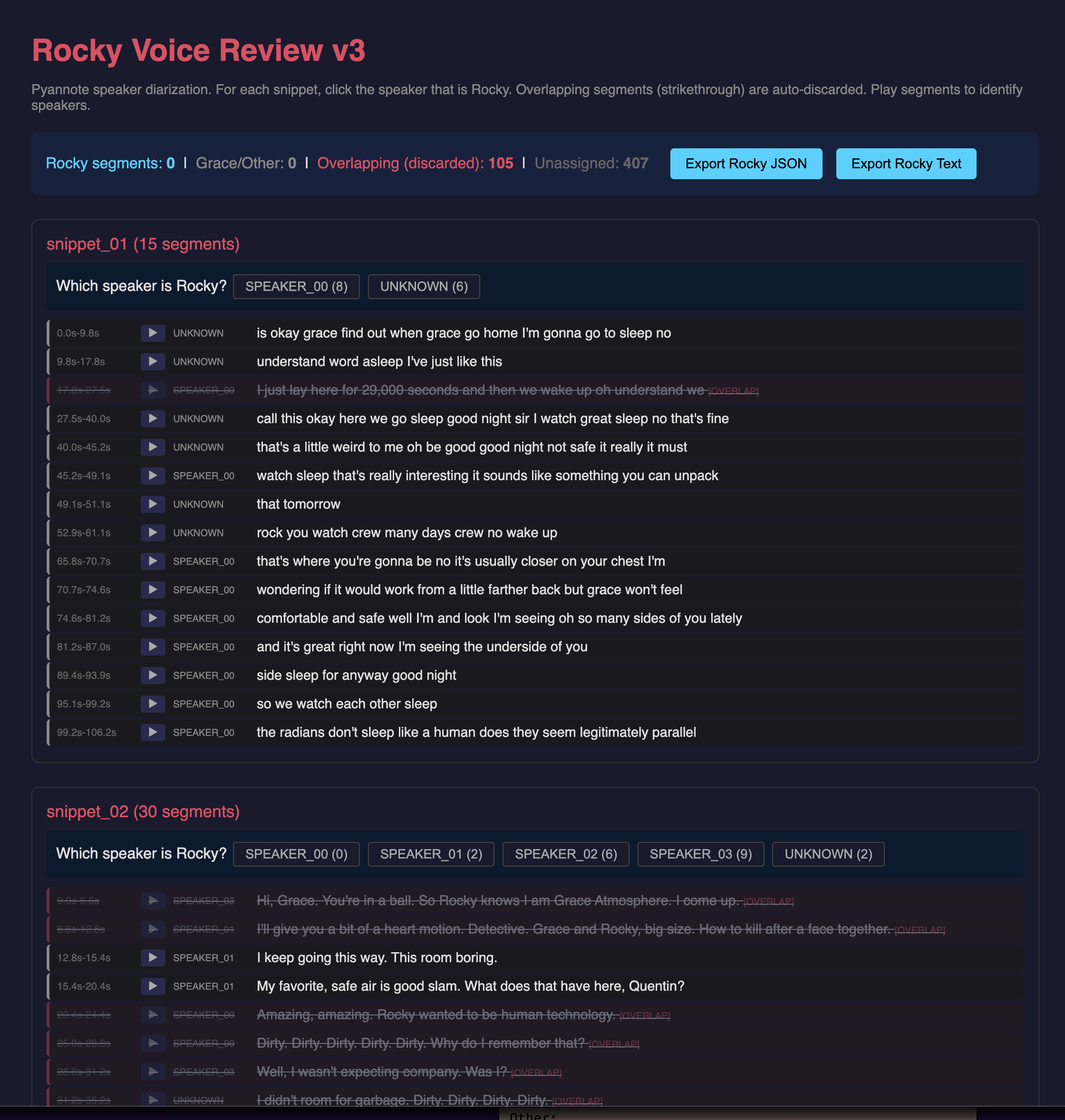Play the 27.5s-40.0s segment
This screenshot has width=1065, height=1120.
pos(153,418)
